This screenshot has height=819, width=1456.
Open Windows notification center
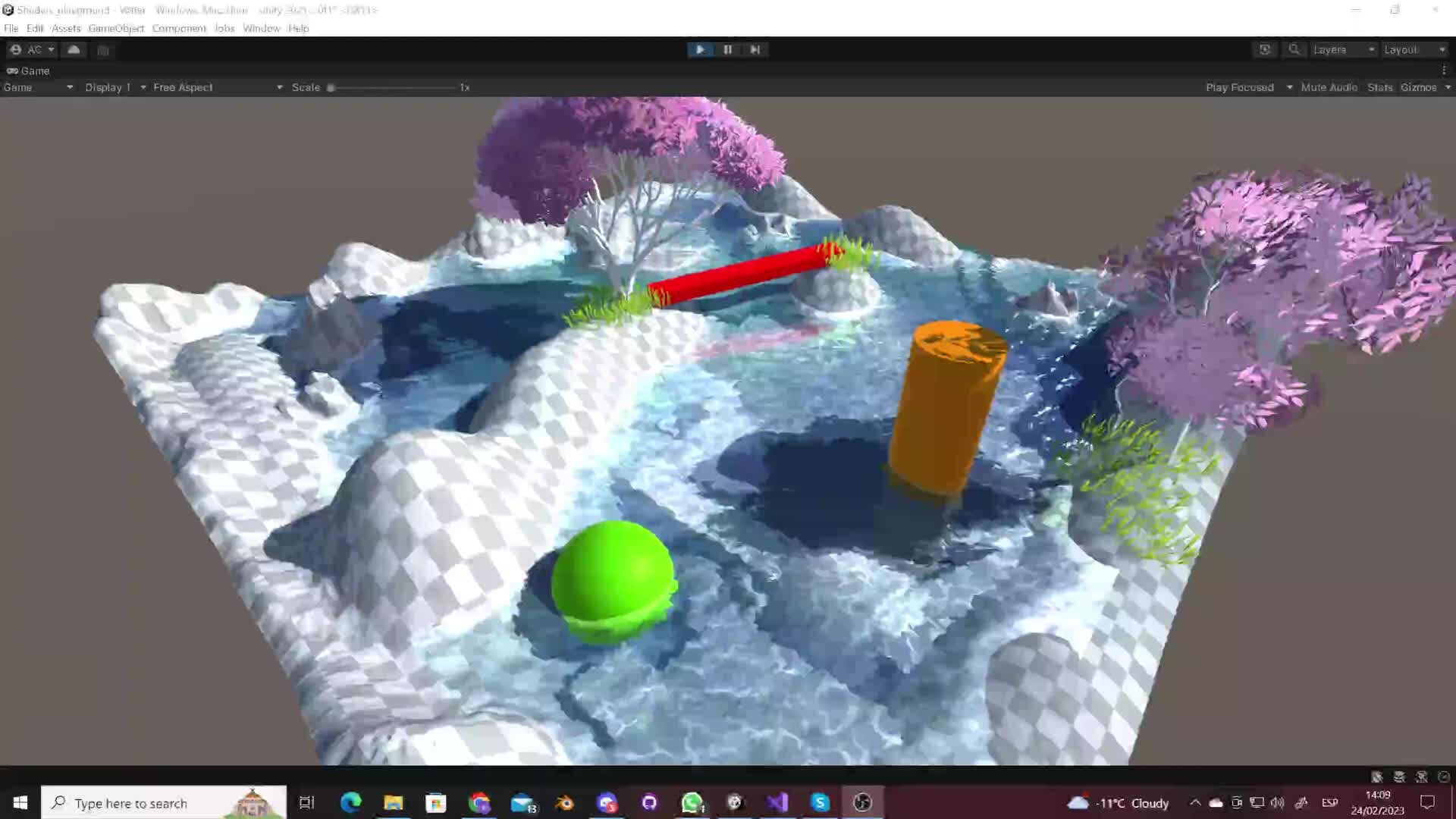pos(1427,802)
